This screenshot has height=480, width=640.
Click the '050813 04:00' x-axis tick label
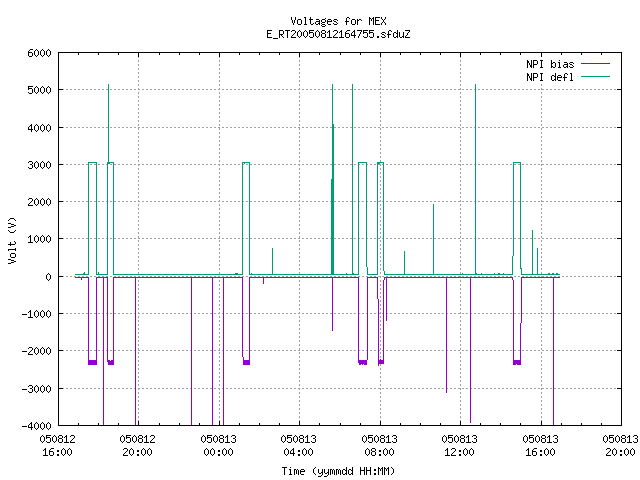click(x=298, y=446)
